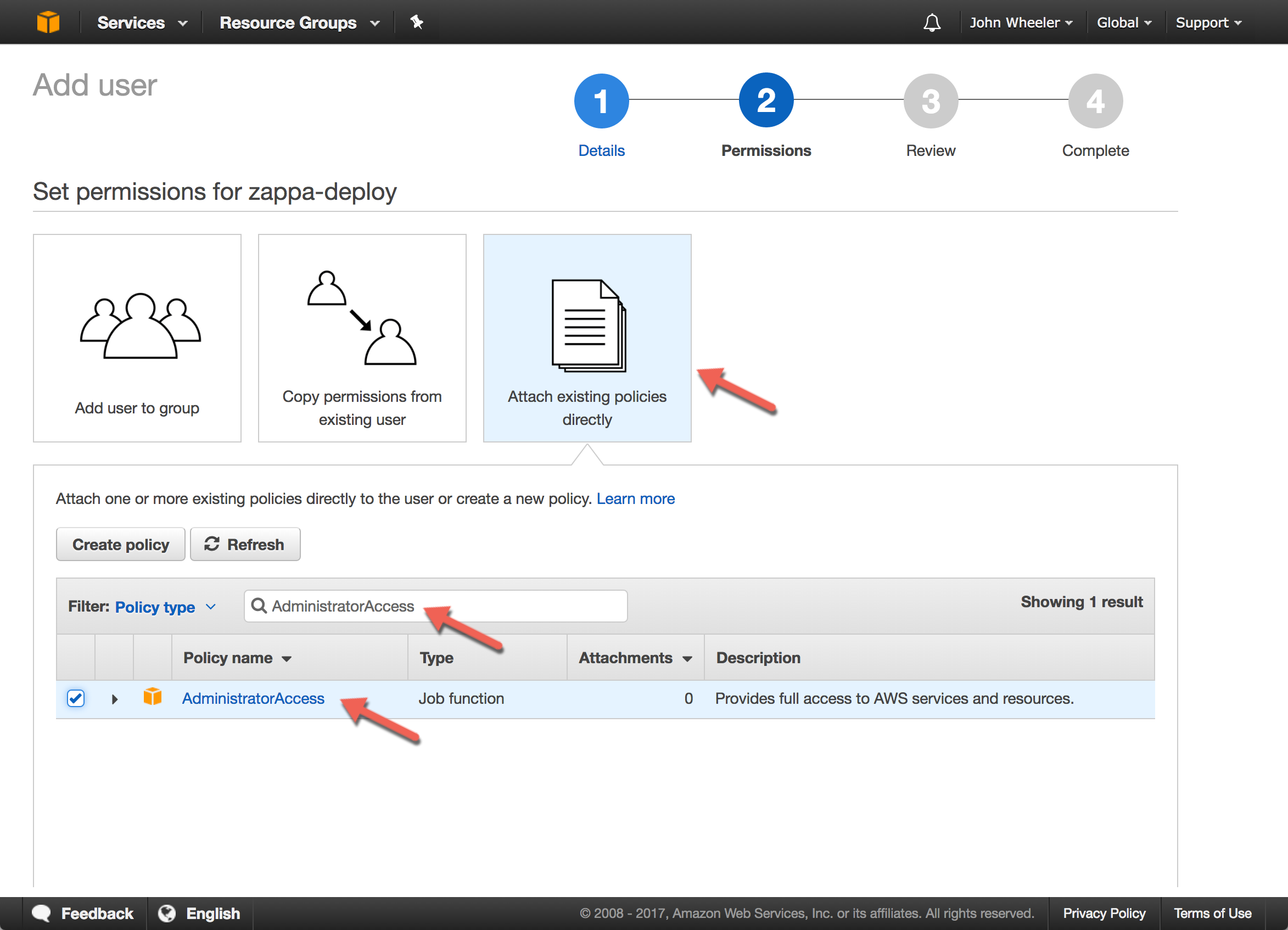Open the Policy type filter dropdown

click(x=165, y=607)
